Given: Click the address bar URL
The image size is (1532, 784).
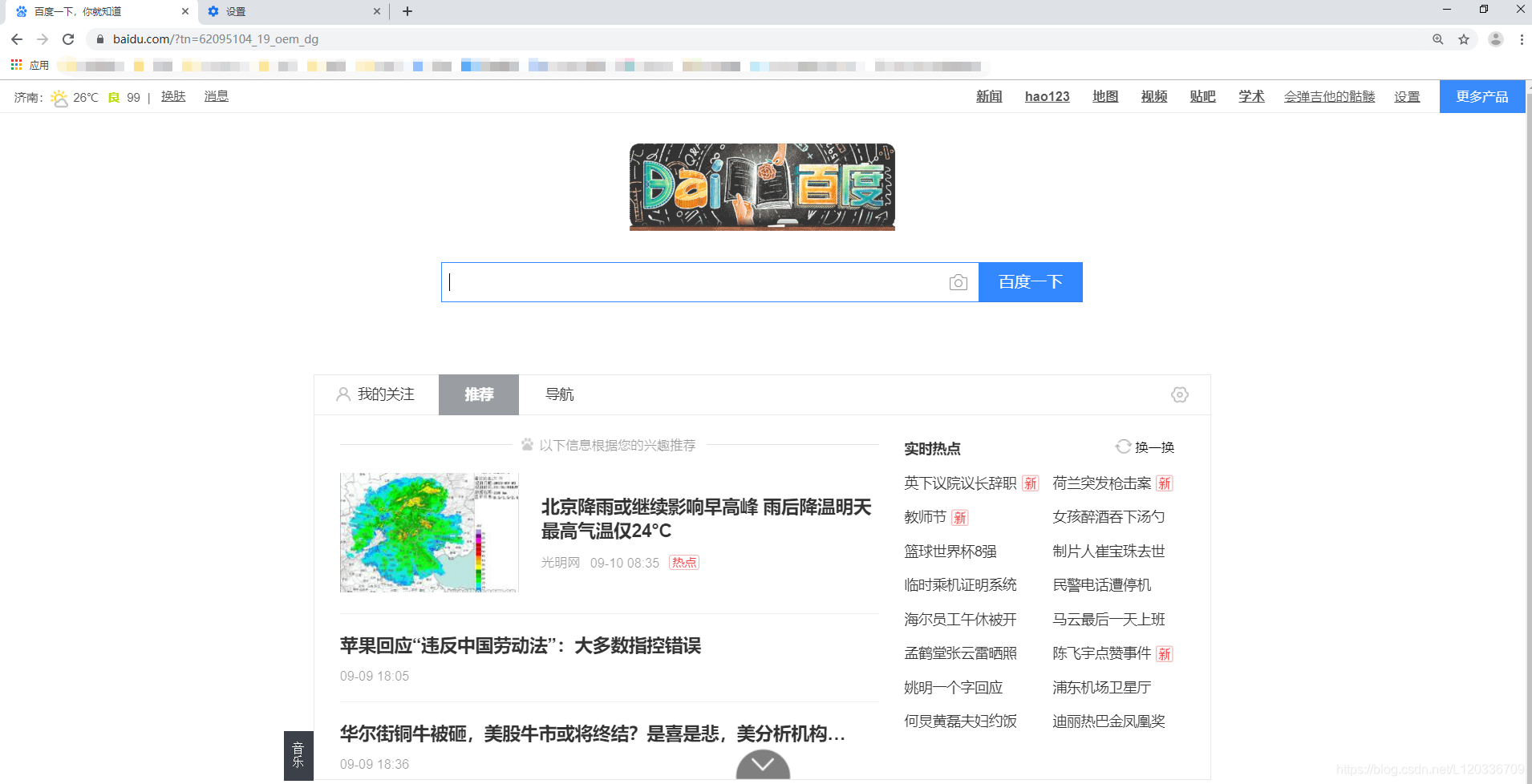Looking at the screenshot, I should tap(216, 39).
